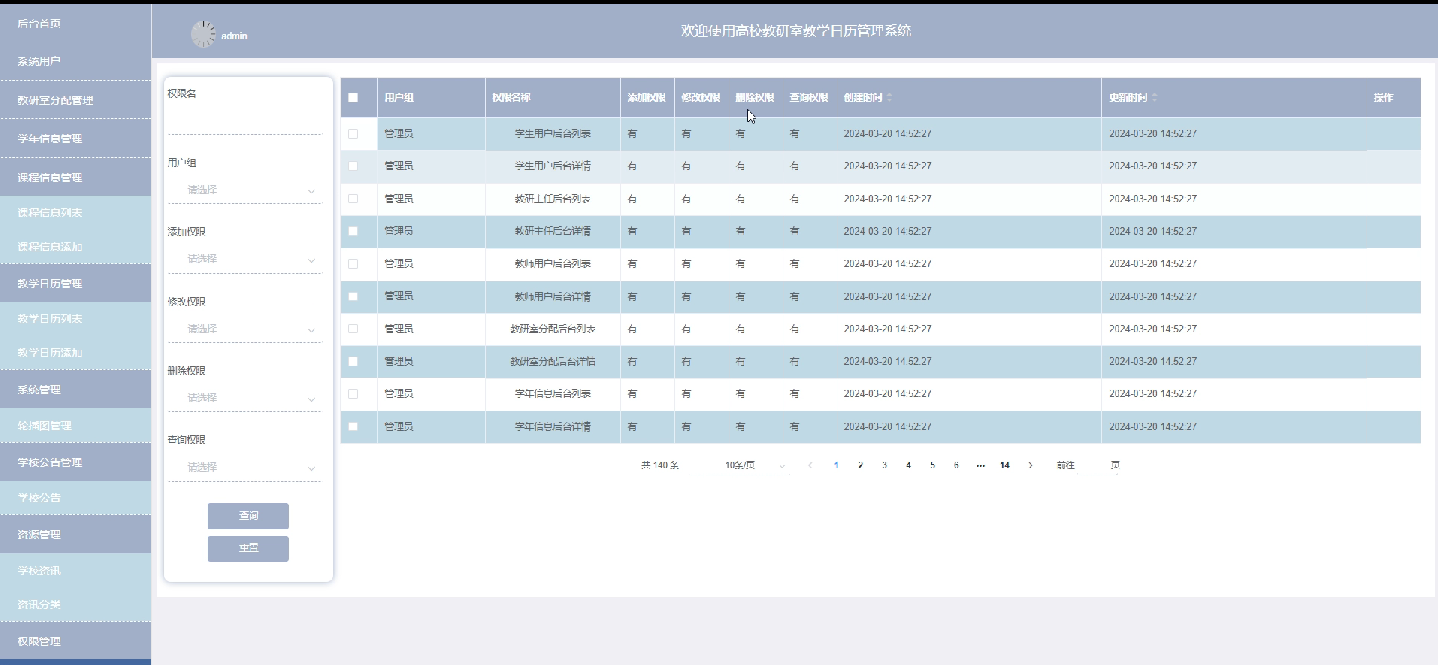This screenshot has height=665, width=1438.
Task: Expand the 添加权限 filter dropdown
Action: tap(244, 259)
